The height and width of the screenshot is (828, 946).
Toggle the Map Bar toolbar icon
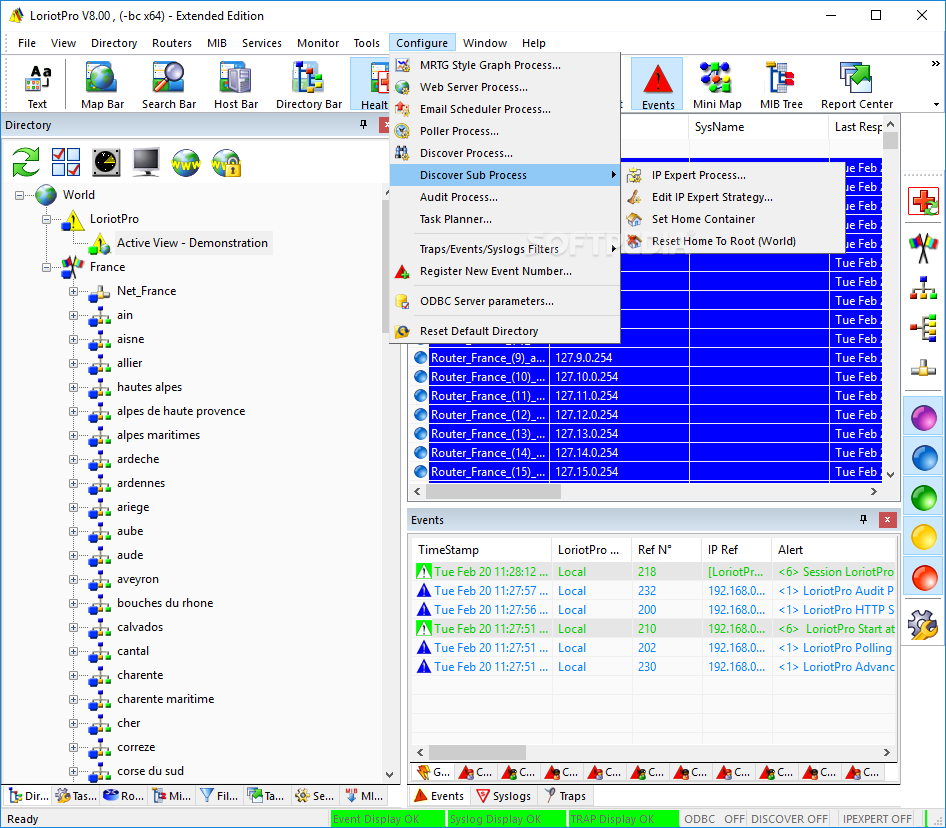pyautogui.click(x=102, y=85)
